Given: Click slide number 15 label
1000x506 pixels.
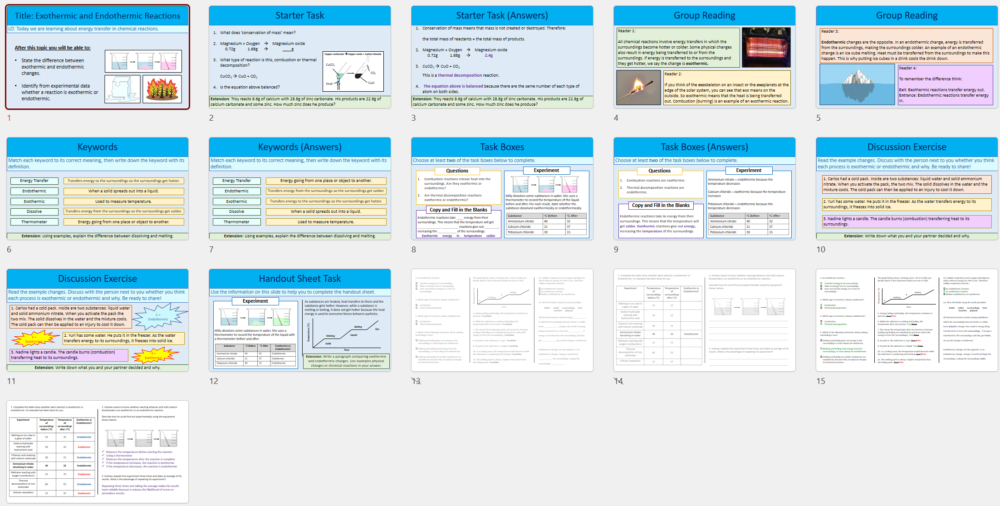Looking at the screenshot, I should pos(821,381).
